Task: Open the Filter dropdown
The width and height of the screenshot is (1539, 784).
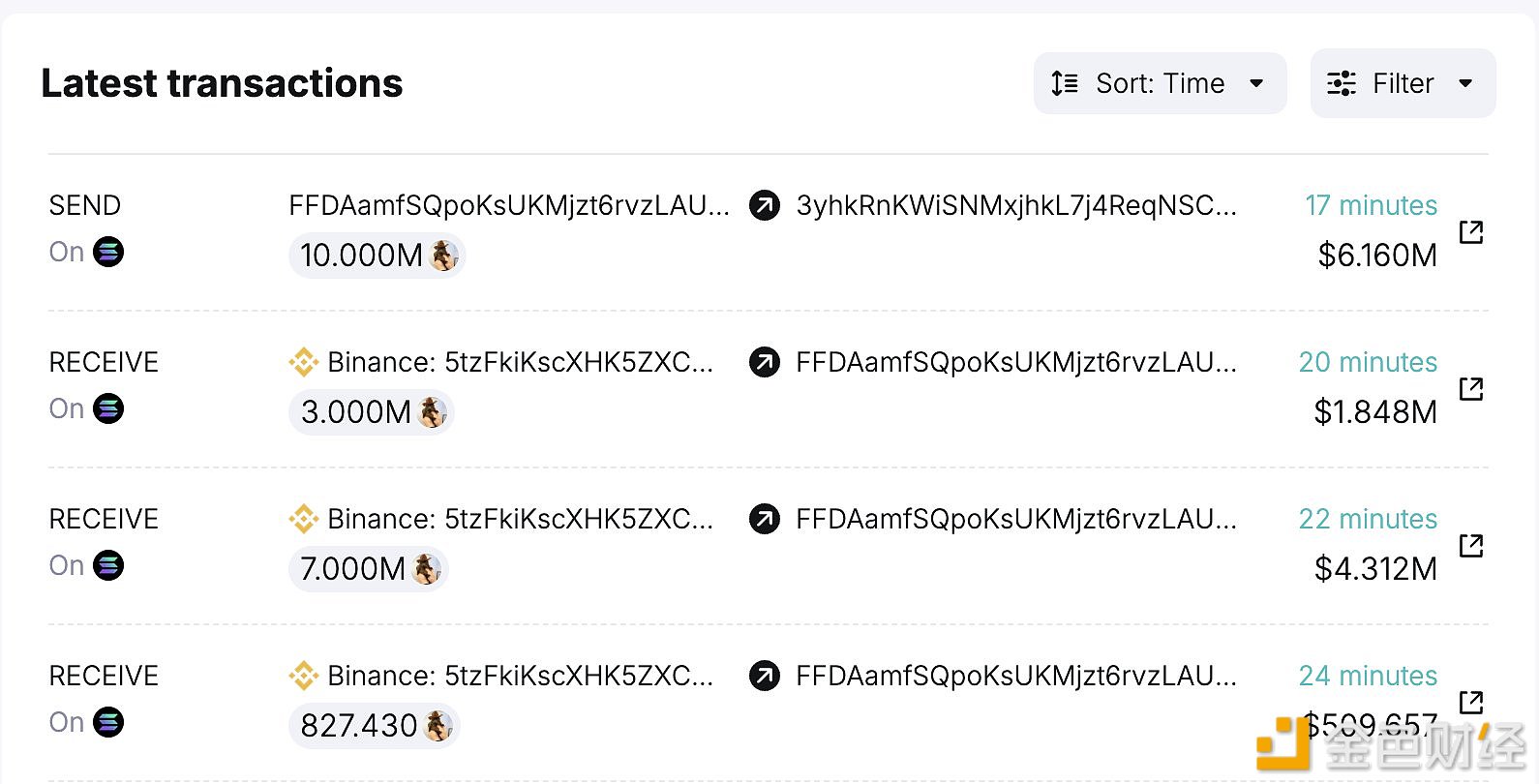Action: (1403, 83)
